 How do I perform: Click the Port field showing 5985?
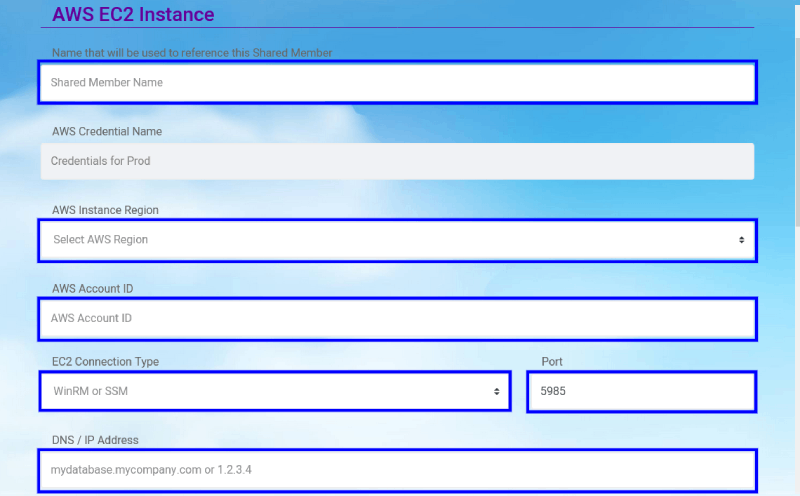tap(641, 391)
